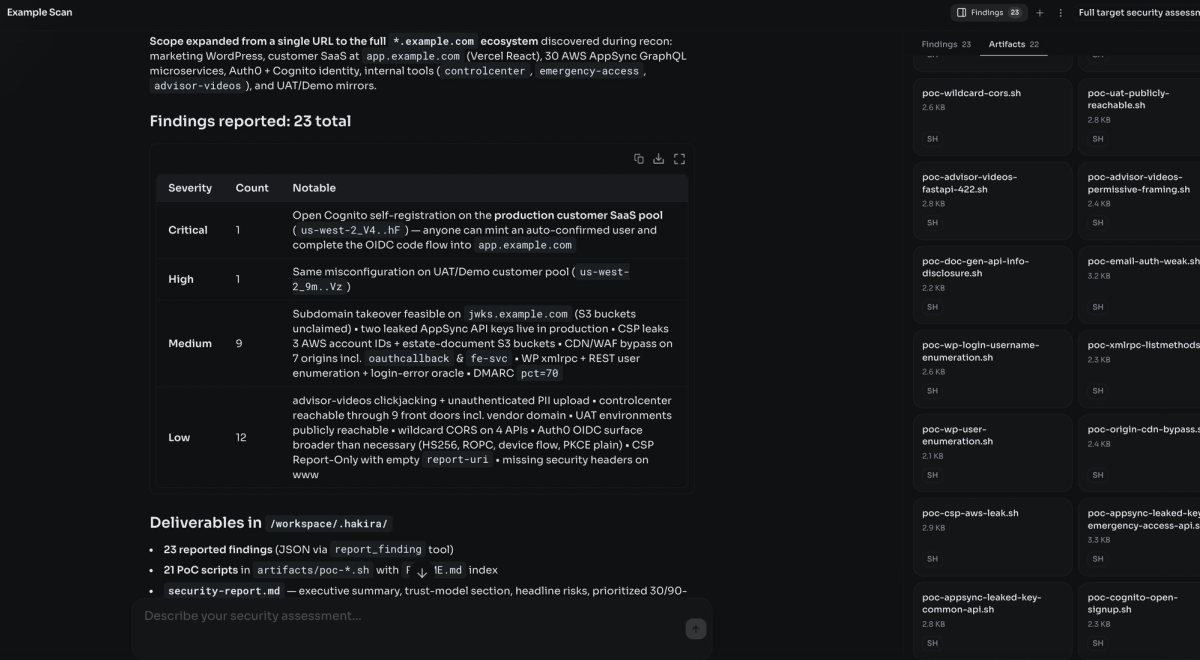Viewport: 1200px width, 660px height.
Task: Open poc-wildcard-cors.sh artifact
Action: (992, 115)
